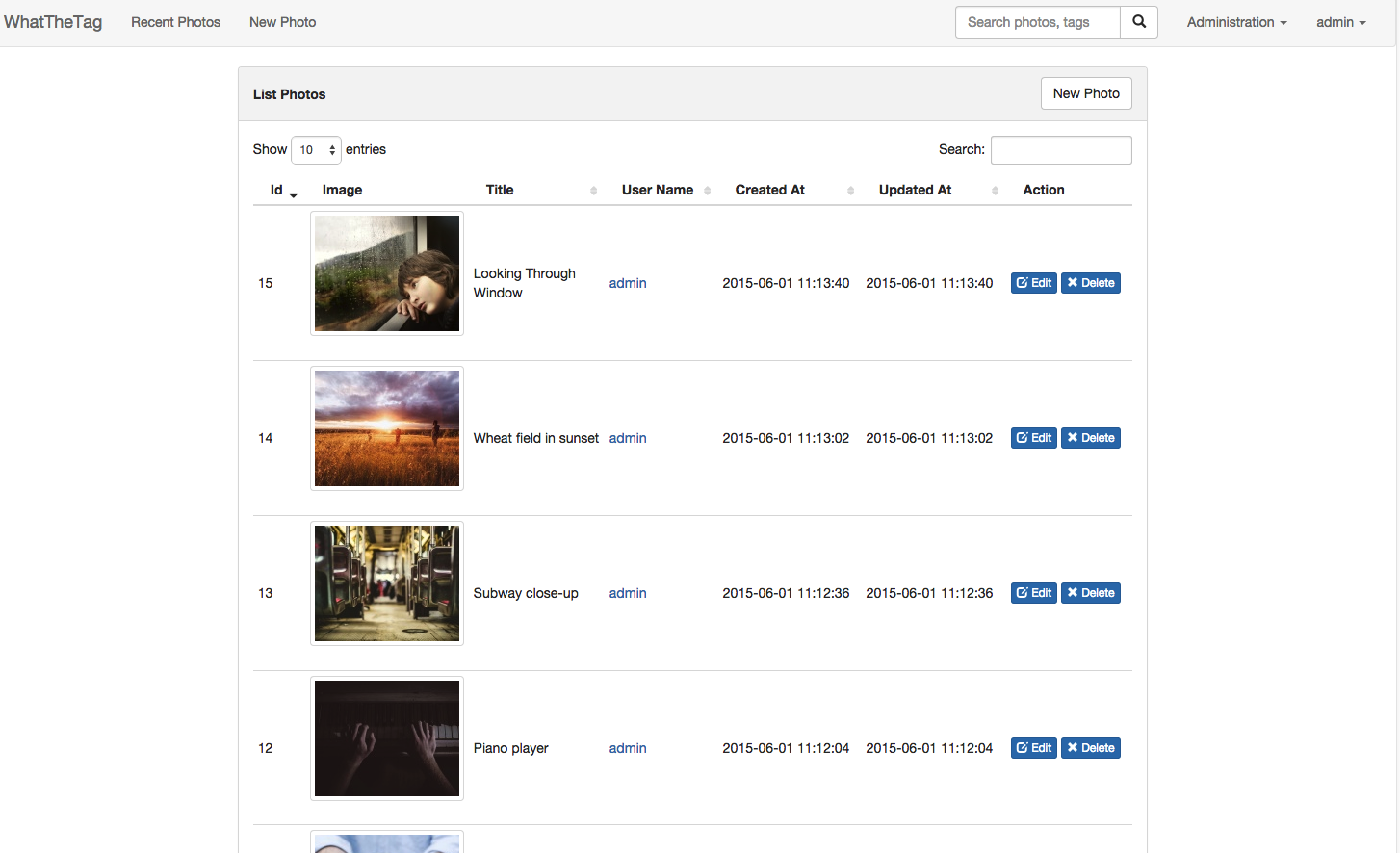Open the Looking Through Window thumbnail
Image resolution: width=1400 pixels, height=853 pixels.
coord(387,273)
